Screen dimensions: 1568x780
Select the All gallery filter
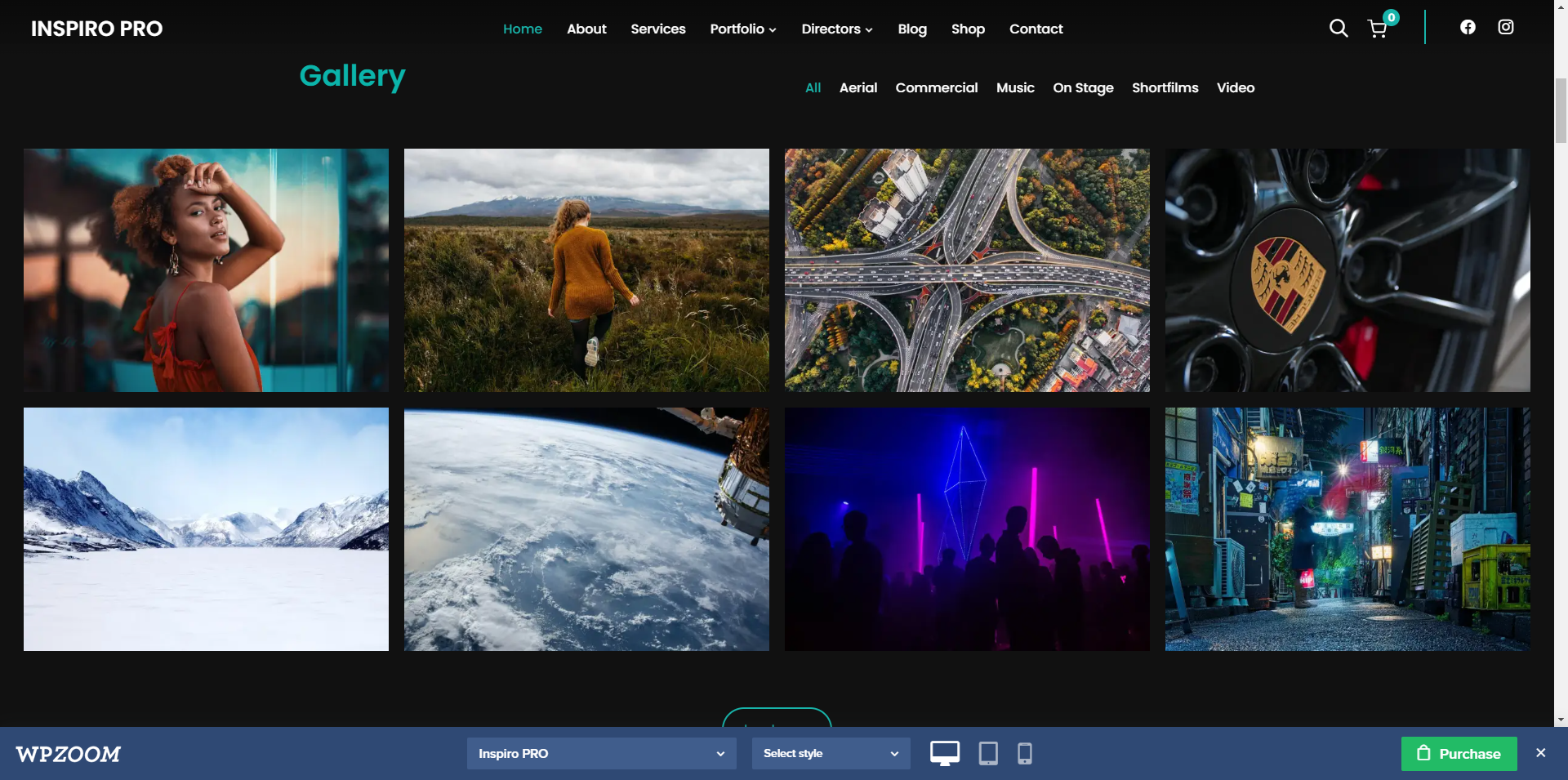click(813, 87)
